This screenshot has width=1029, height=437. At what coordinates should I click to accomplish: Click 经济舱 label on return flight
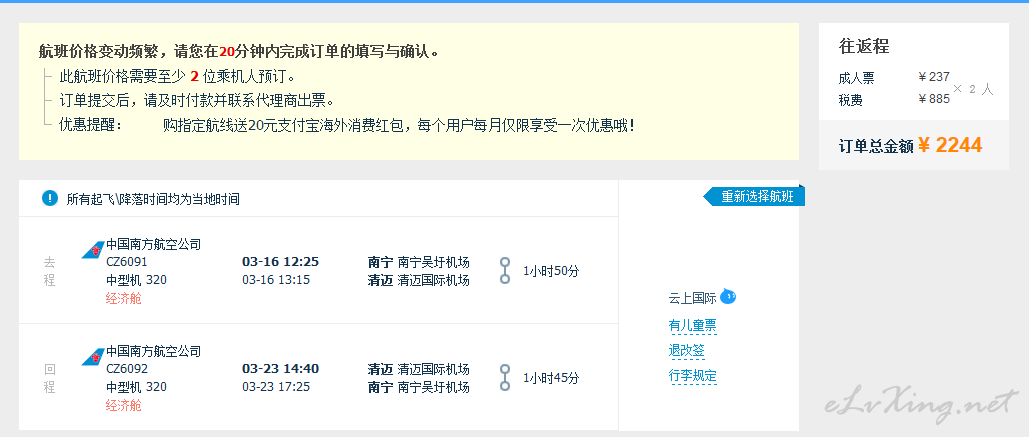click(123, 406)
